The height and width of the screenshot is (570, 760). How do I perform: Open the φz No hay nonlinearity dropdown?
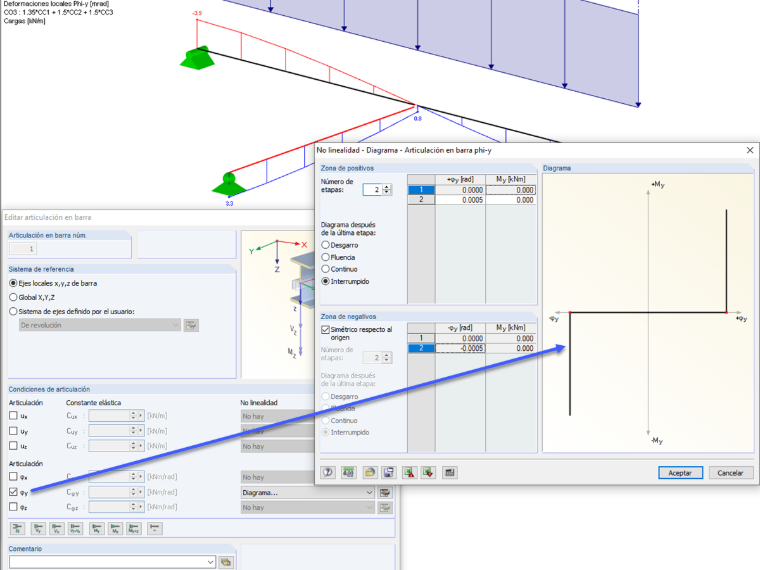coord(308,507)
